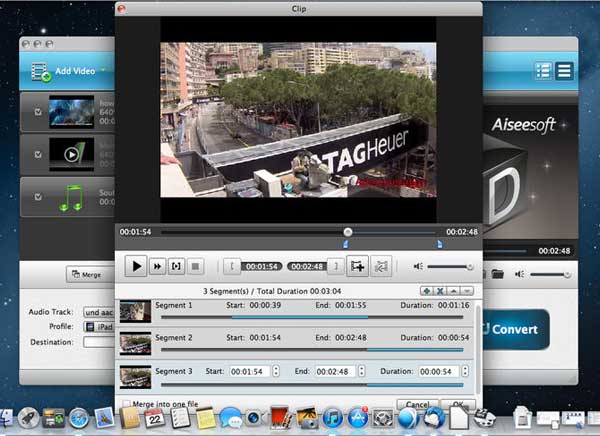Screen dimensions: 600x436
Task: Click Segment 3 Start time field
Action: (250, 371)
